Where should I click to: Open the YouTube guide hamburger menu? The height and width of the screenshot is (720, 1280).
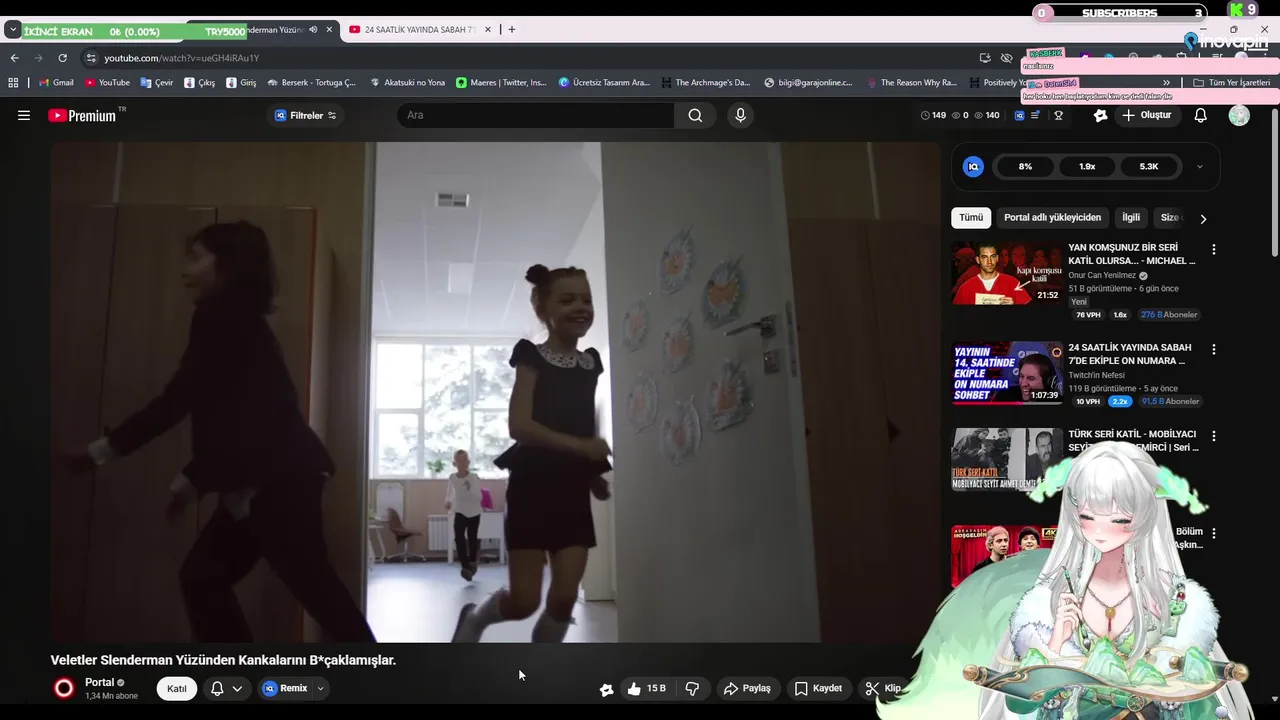point(24,115)
